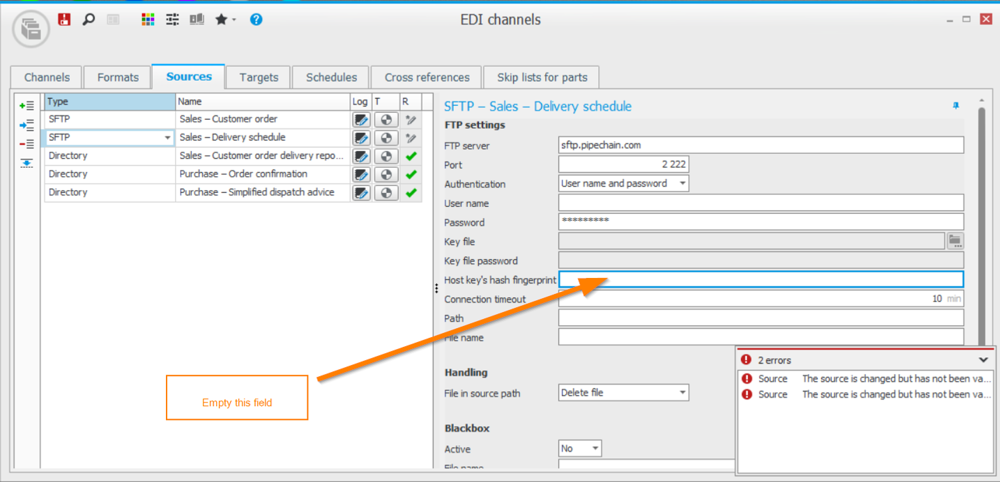Screen dimensions: 1000x482
Task: Click the Path input field
Action: tap(761, 318)
